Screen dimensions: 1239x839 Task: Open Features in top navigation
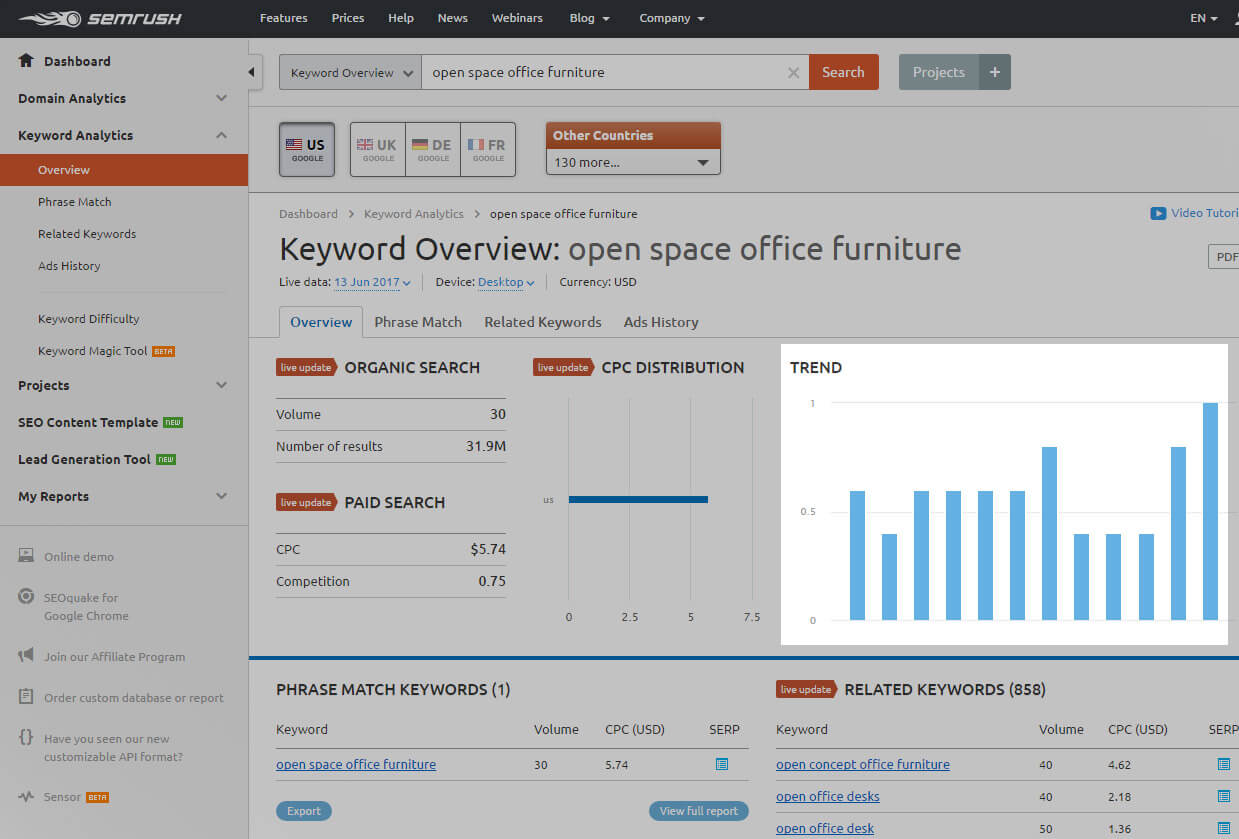pyautogui.click(x=284, y=18)
